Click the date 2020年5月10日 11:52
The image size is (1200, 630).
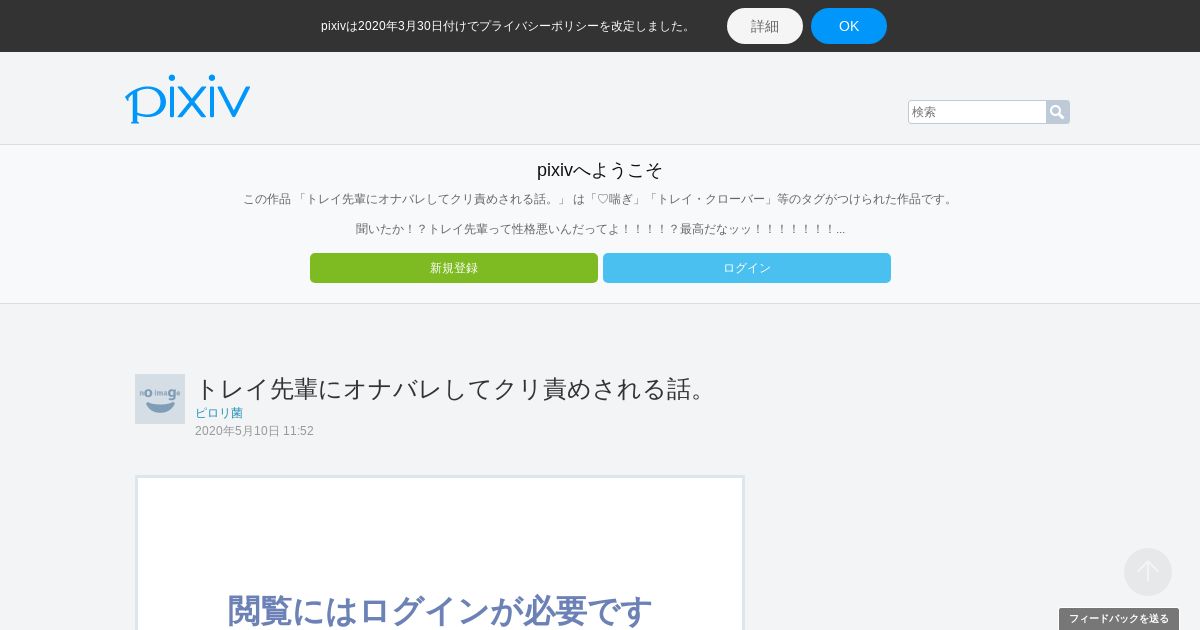point(254,431)
